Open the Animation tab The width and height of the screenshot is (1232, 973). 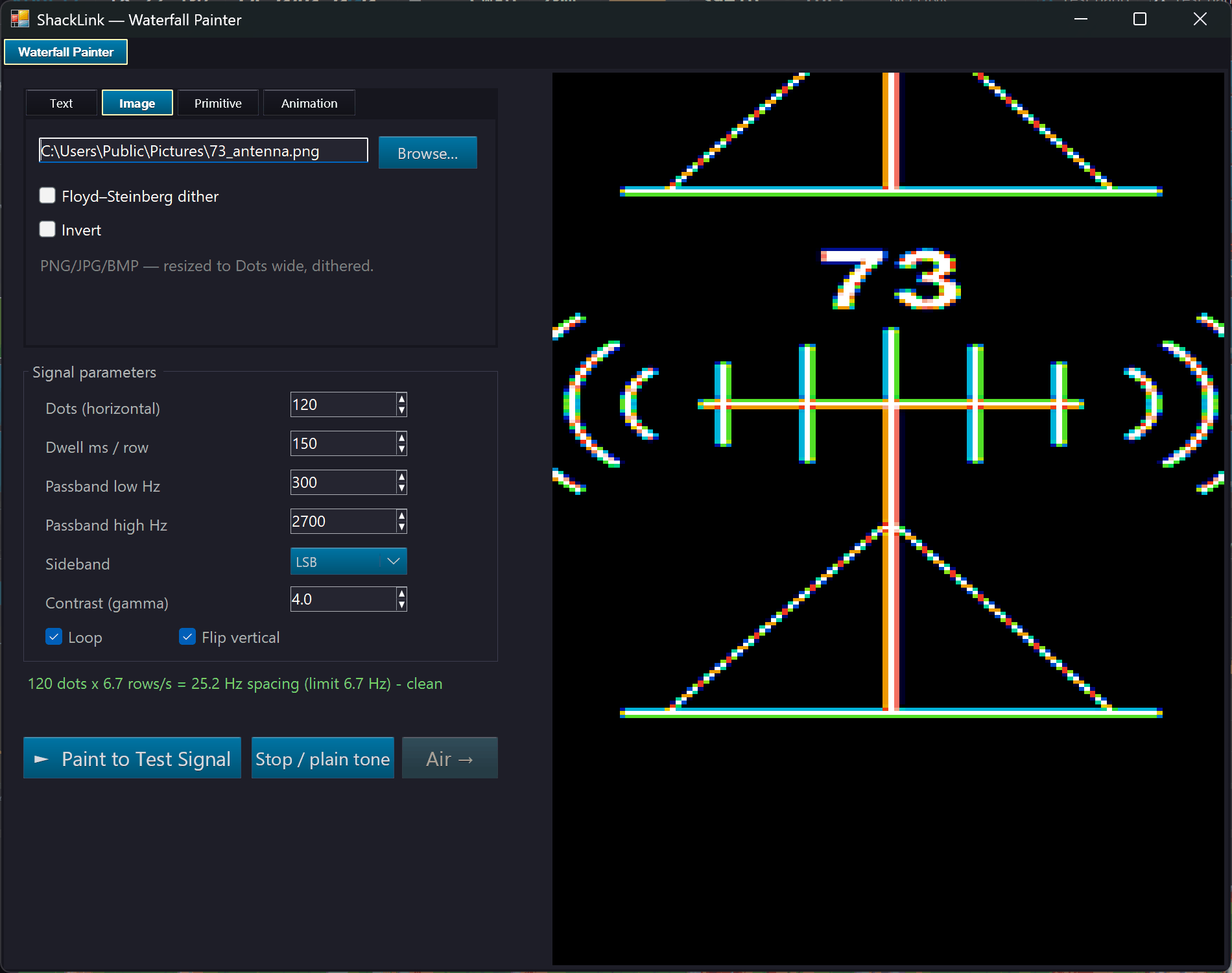point(309,103)
